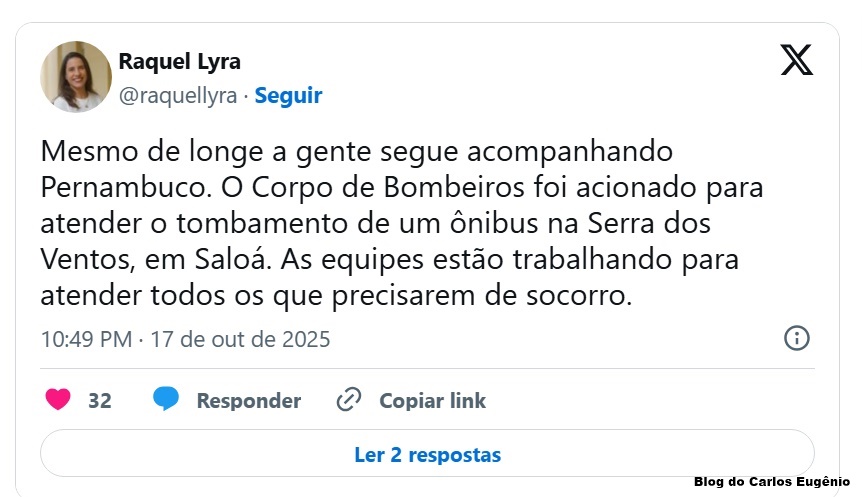Click the 10:49 PM time
This screenshot has width=862, height=497.
point(86,339)
